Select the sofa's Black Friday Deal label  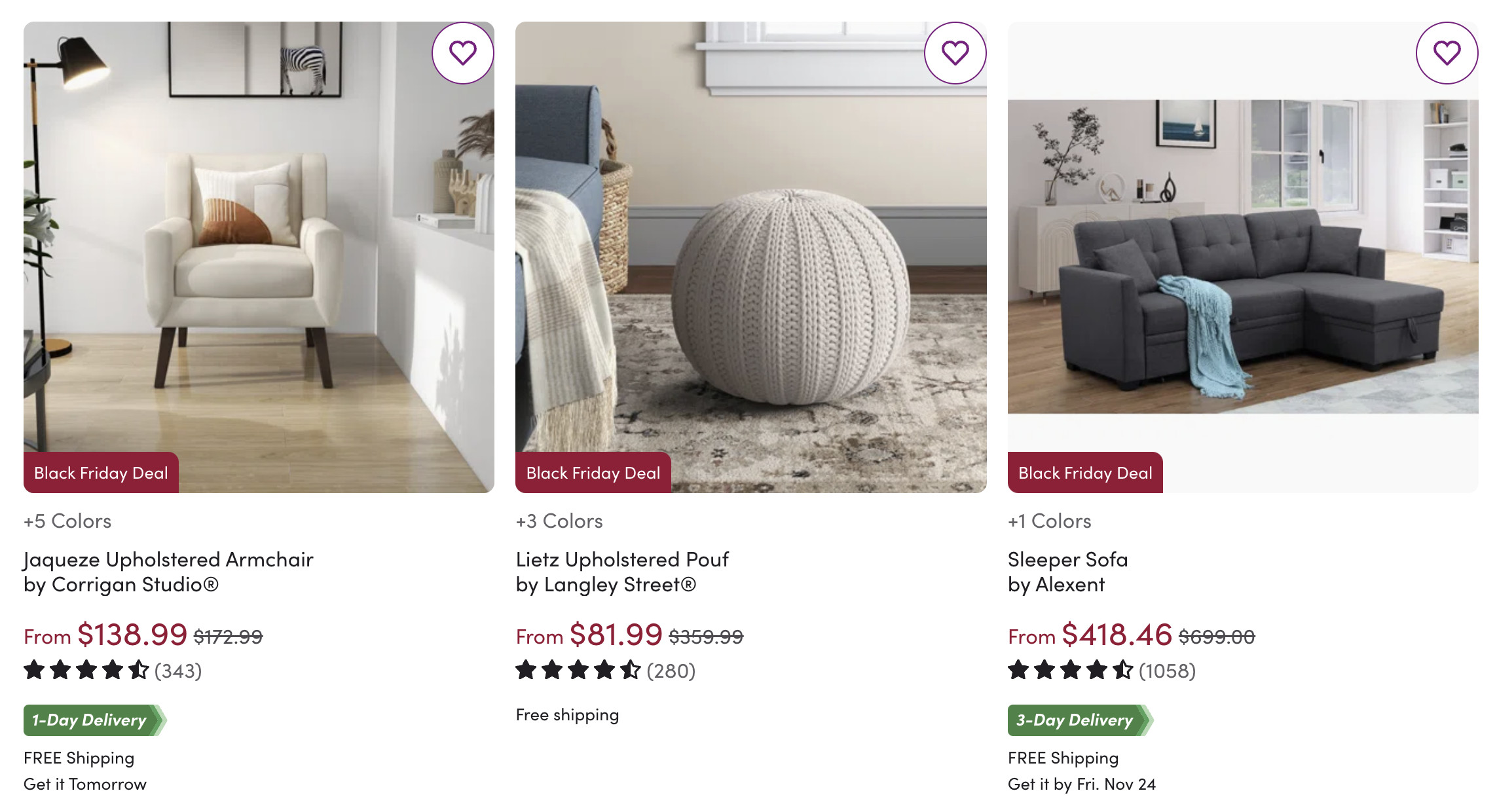(1085, 473)
